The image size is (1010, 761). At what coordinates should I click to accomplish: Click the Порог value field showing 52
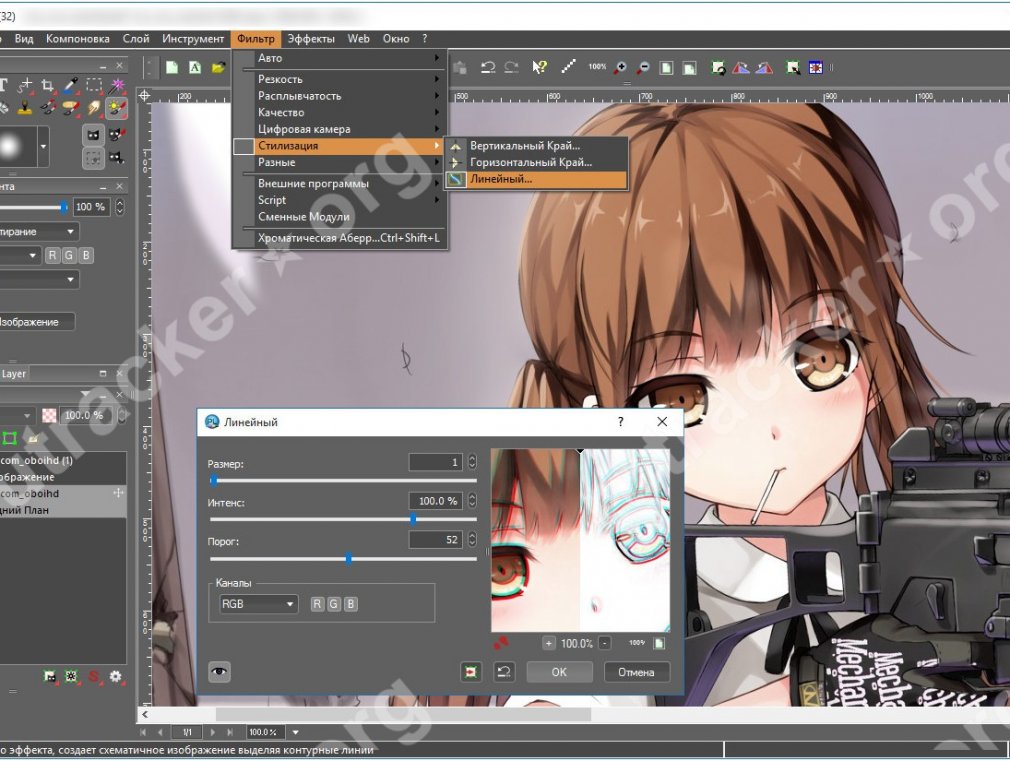(435, 539)
